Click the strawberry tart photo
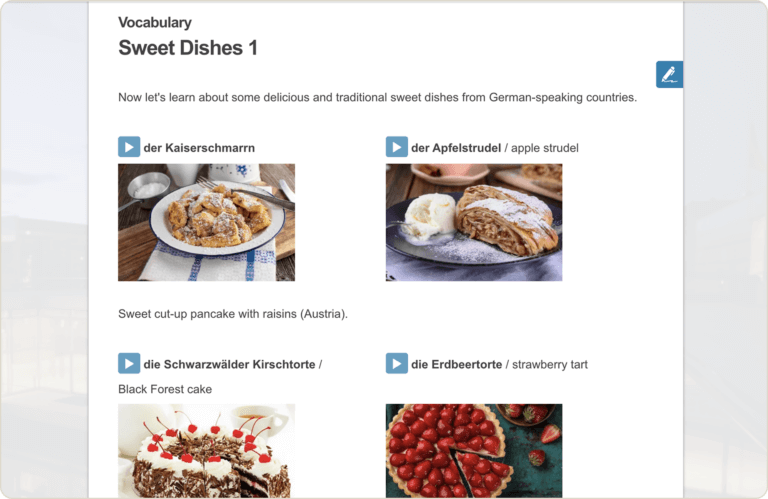Image resolution: width=768 pixels, height=499 pixels. click(x=473, y=450)
